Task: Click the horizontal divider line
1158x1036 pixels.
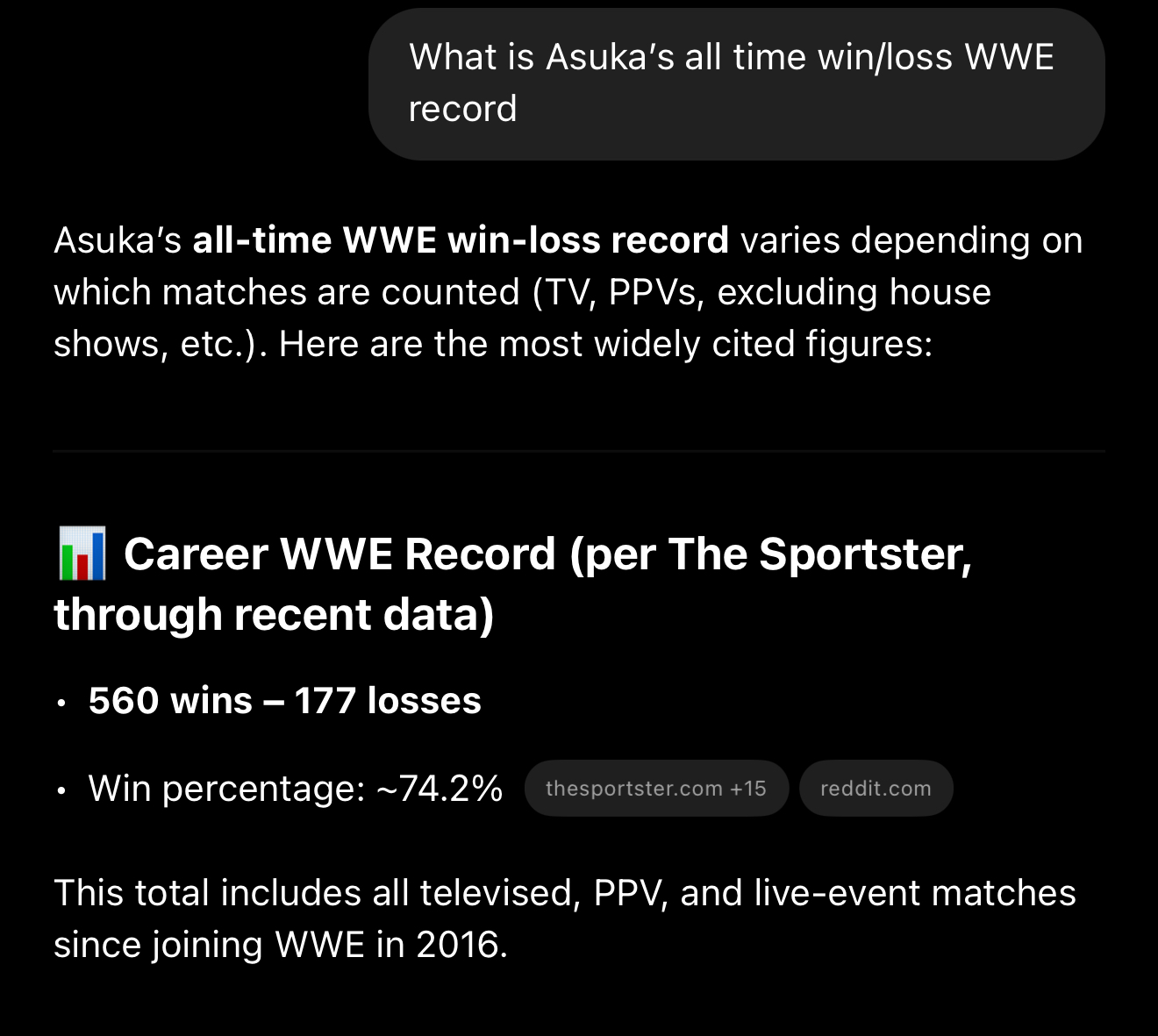Action: (579, 451)
